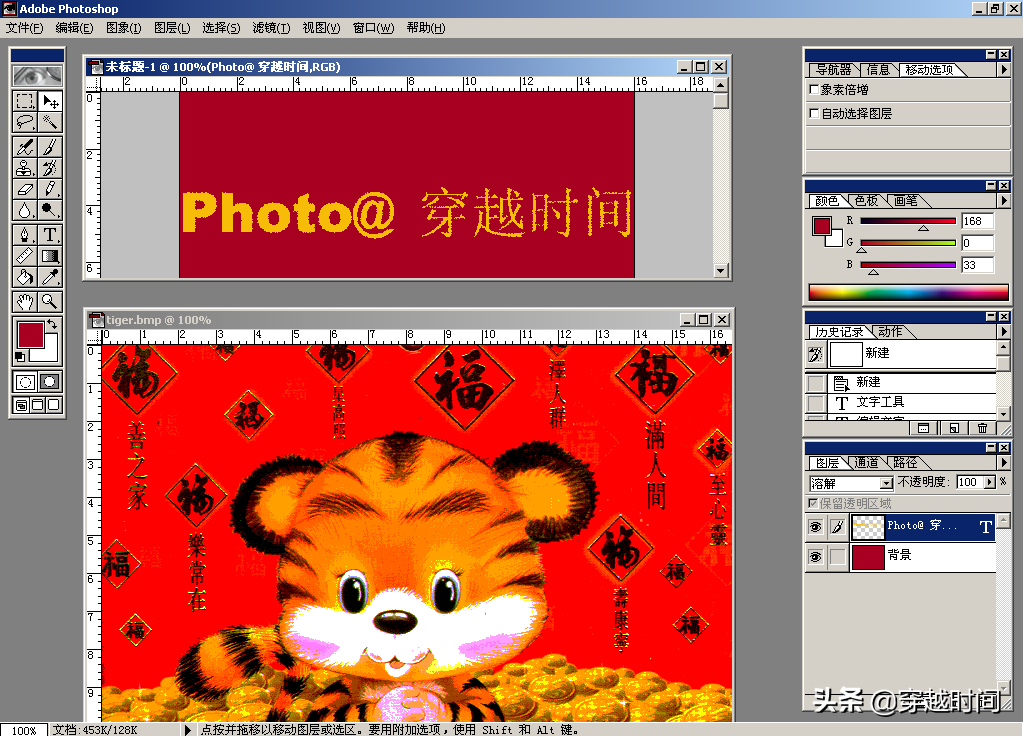Expand the opacity slider arrow next to 100
The width and height of the screenshot is (1023, 736).
click(x=988, y=483)
